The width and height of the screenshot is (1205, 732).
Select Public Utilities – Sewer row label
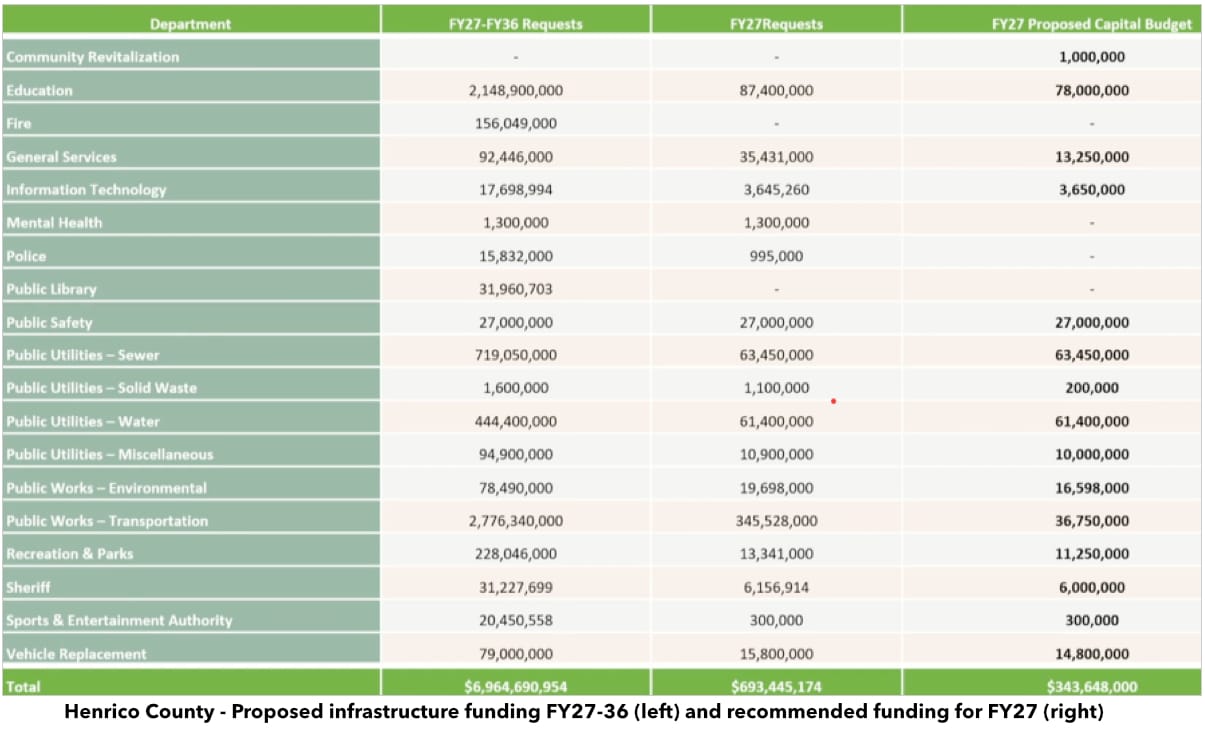[x=83, y=355]
